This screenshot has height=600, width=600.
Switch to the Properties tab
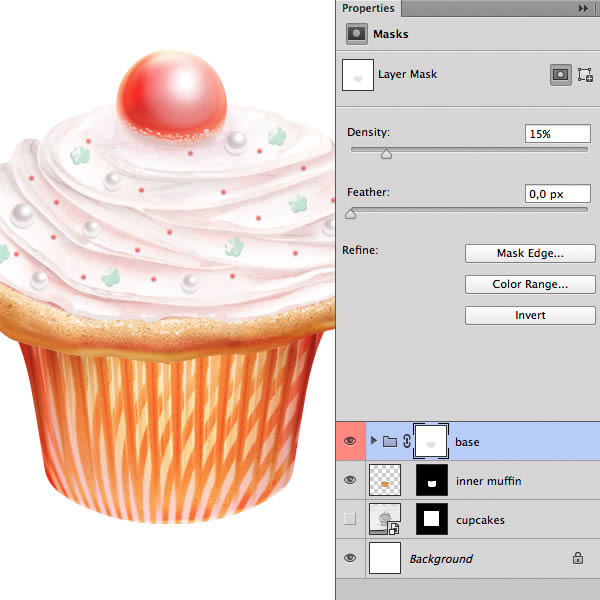pyautogui.click(x=368, y=8)
